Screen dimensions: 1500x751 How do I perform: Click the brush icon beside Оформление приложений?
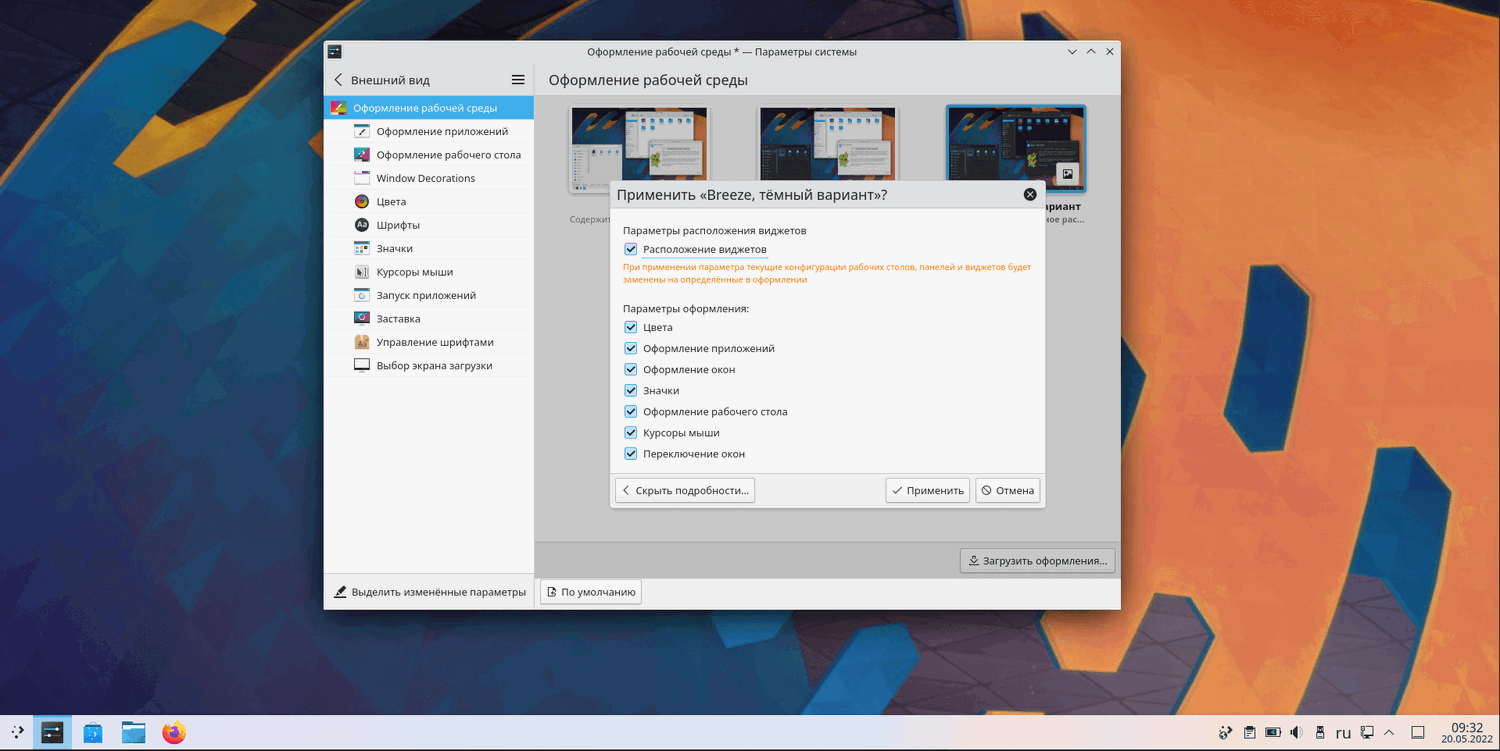pos(362,131)
